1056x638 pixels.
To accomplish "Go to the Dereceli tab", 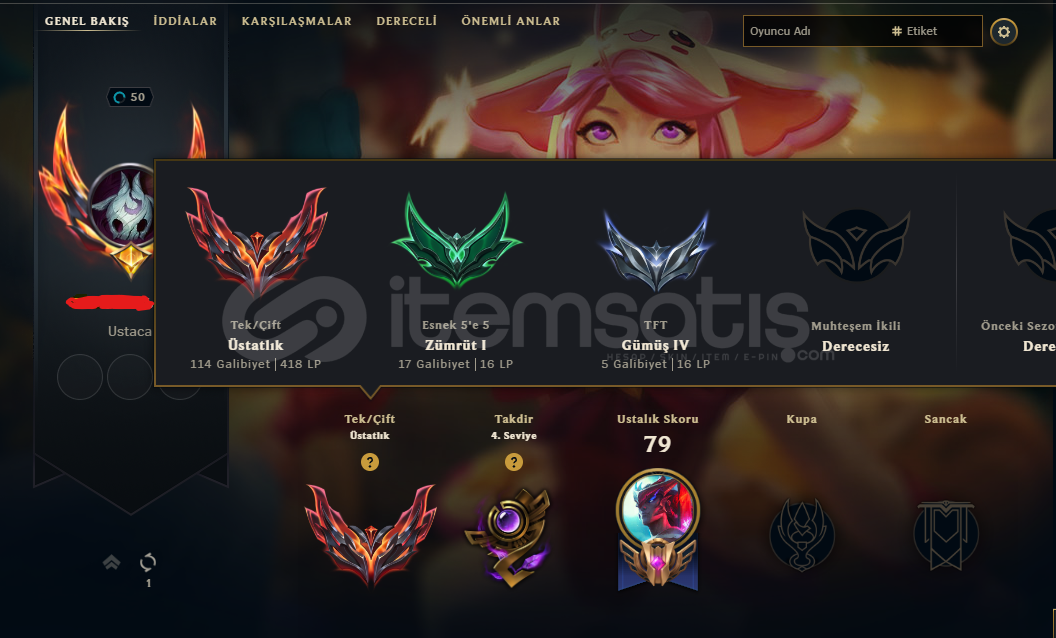I will [x=407, y=21].
